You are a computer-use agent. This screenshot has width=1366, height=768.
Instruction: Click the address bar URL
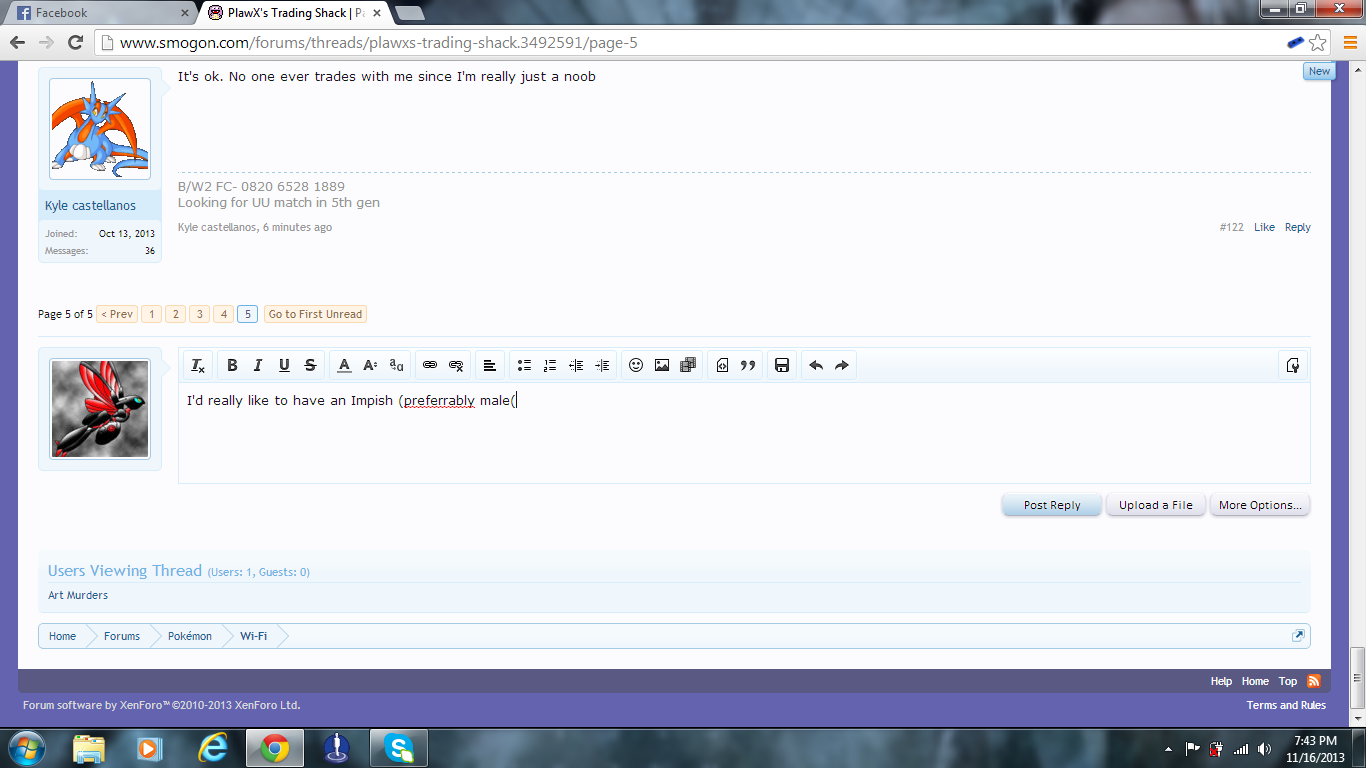[x=379, y=43]
